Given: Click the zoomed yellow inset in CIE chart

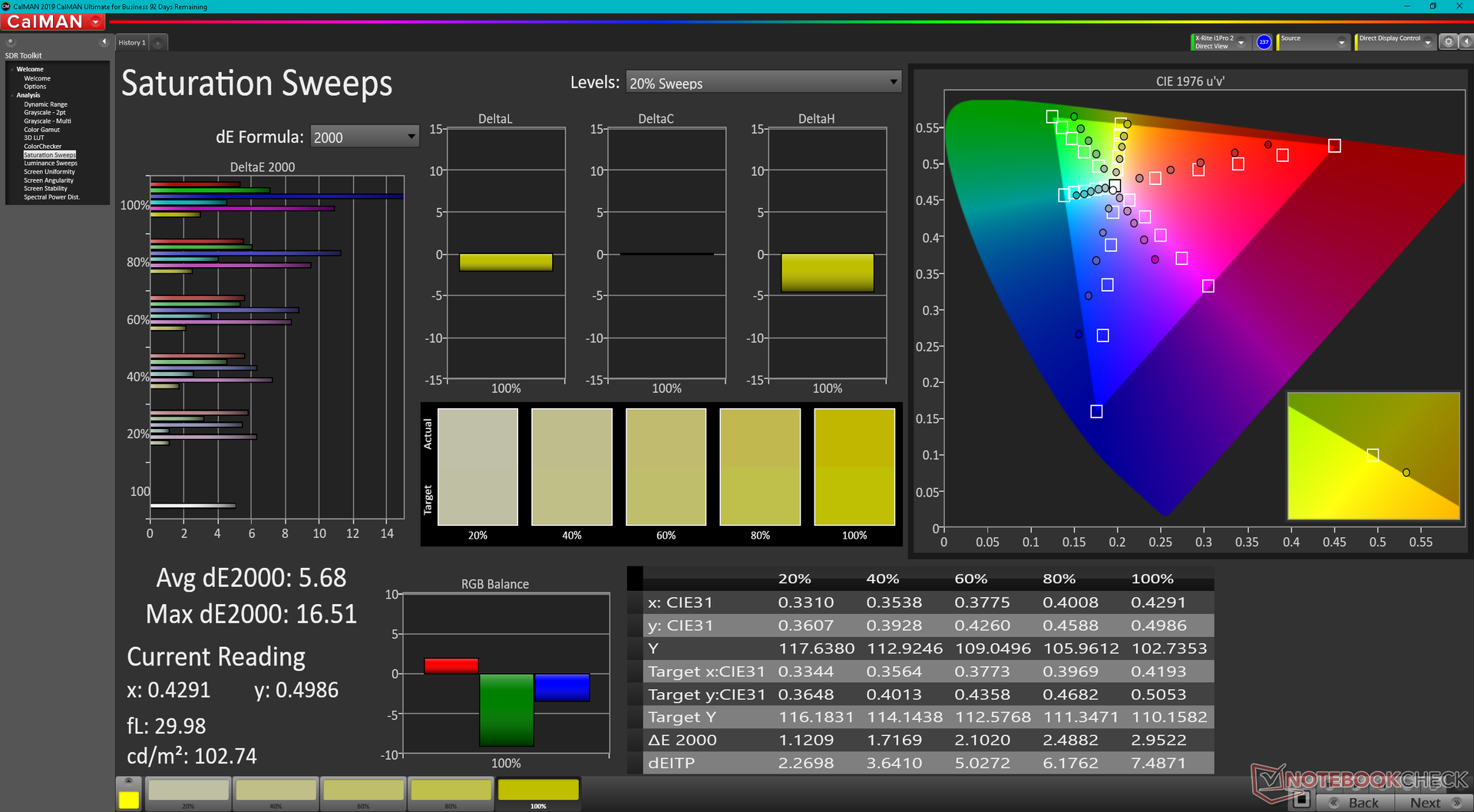Looking at the screenshot, I should (1373, 456).
